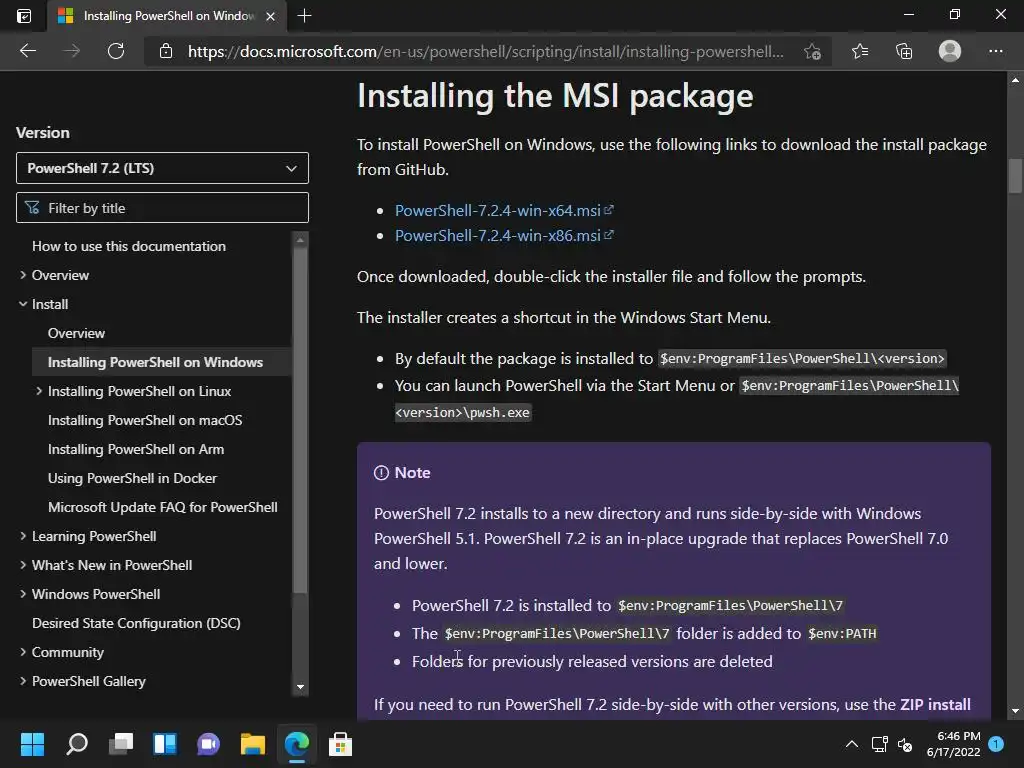Click the site lock icon in address bar

point(166,51)
